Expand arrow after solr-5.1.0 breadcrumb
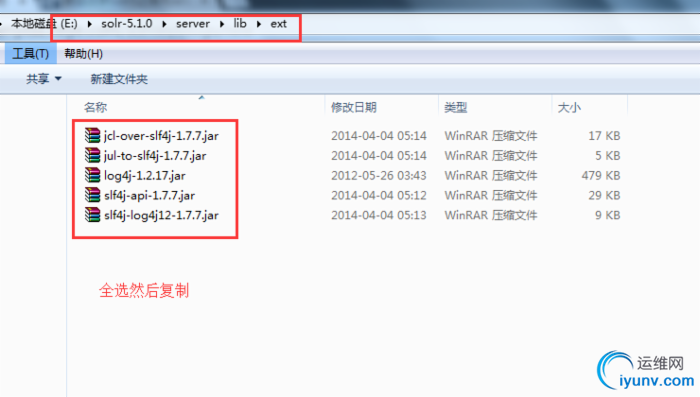This screenshot has height=397, width=700. [x=164, y=24]
